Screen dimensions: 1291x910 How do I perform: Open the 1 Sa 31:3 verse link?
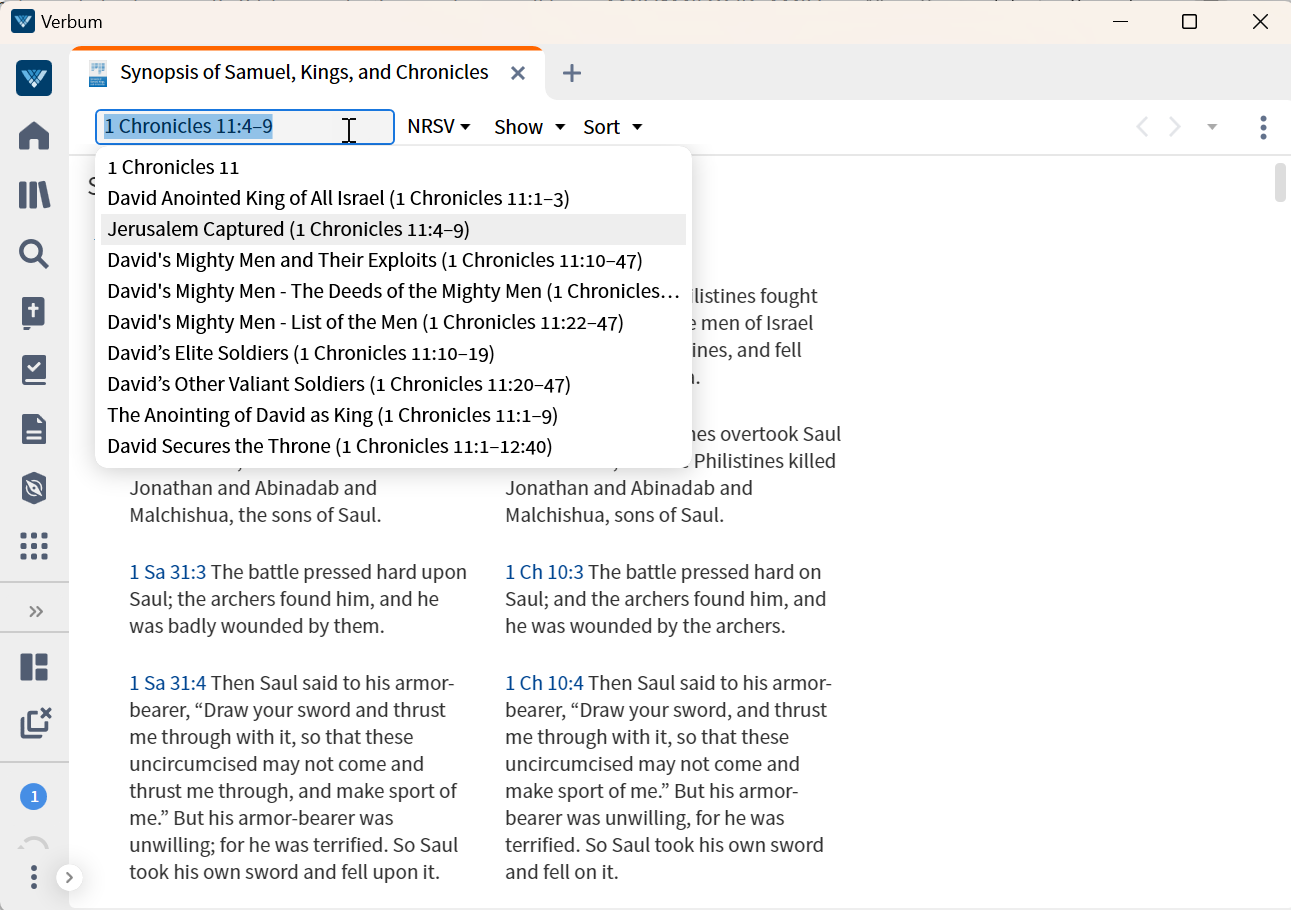(x=168, y=572)
